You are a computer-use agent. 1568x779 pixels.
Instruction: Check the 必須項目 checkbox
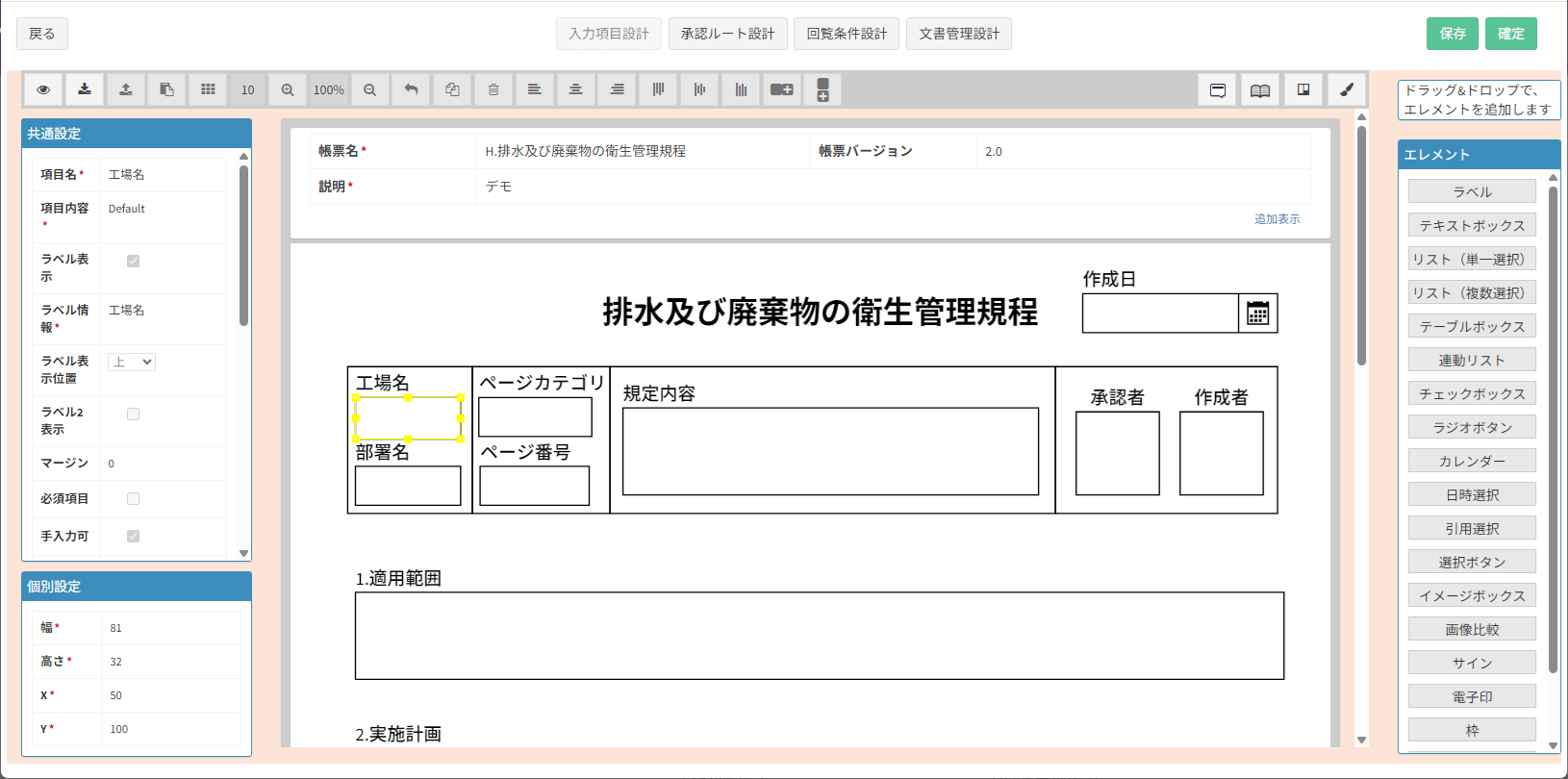[134, 499]
